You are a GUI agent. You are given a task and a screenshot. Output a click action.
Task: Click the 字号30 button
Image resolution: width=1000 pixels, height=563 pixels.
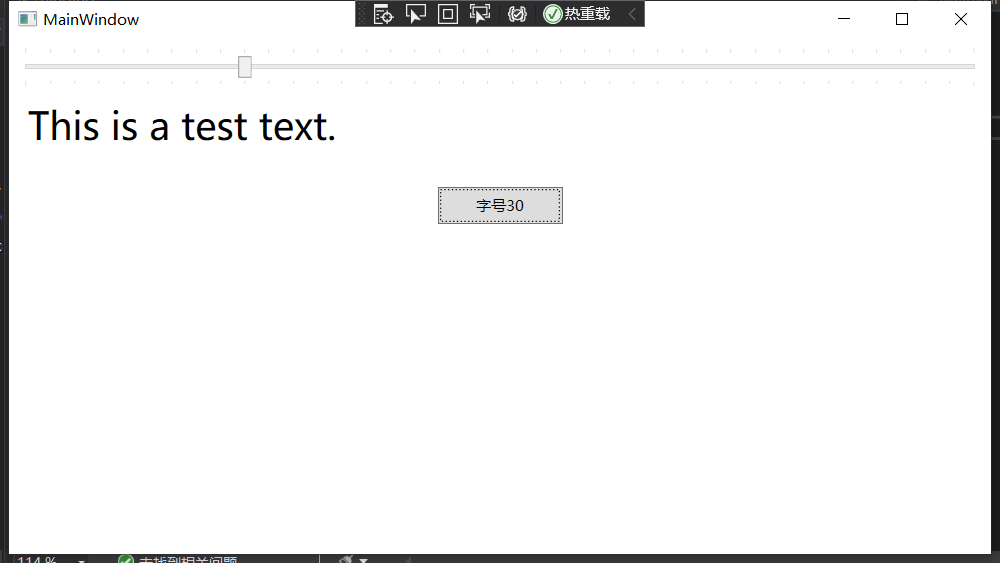[500, 205]
